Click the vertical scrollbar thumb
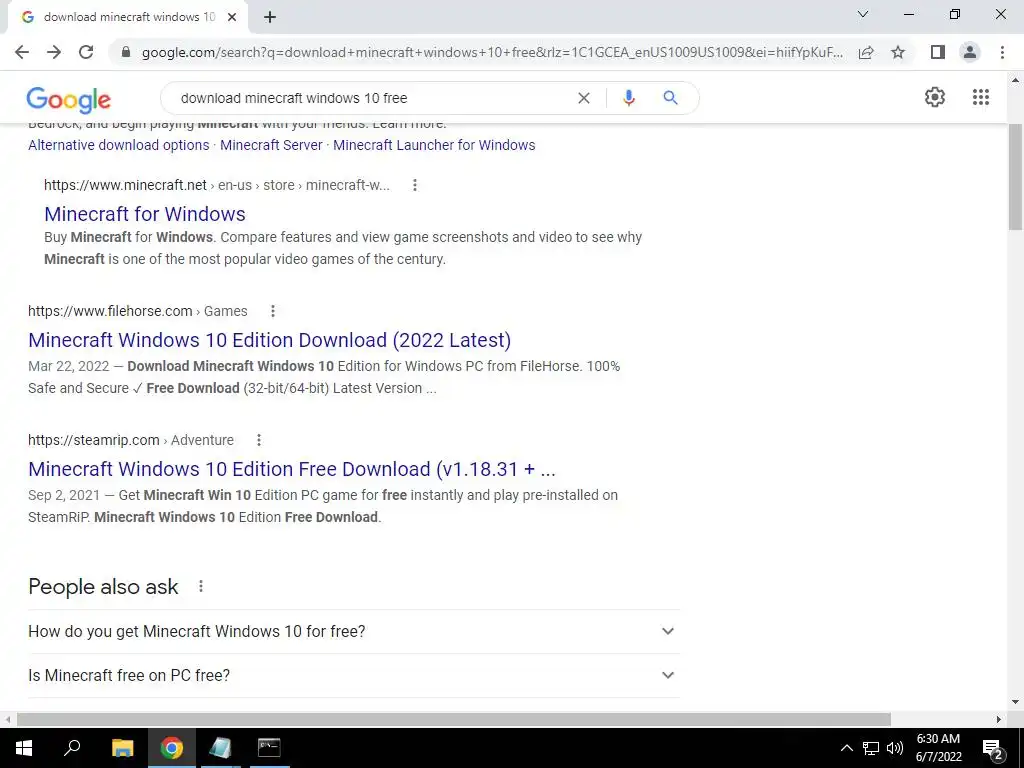1024x768 pixels. click(1015, 176)
